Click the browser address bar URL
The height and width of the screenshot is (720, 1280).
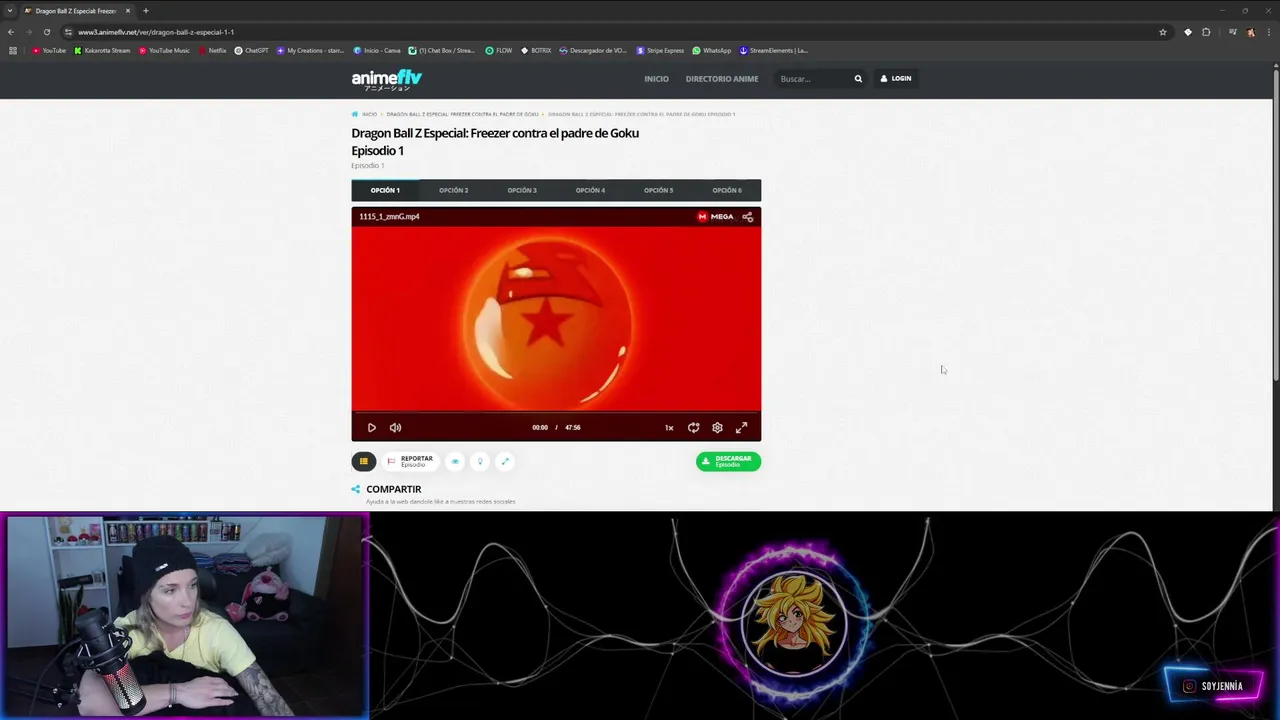[x=156, y=32]
